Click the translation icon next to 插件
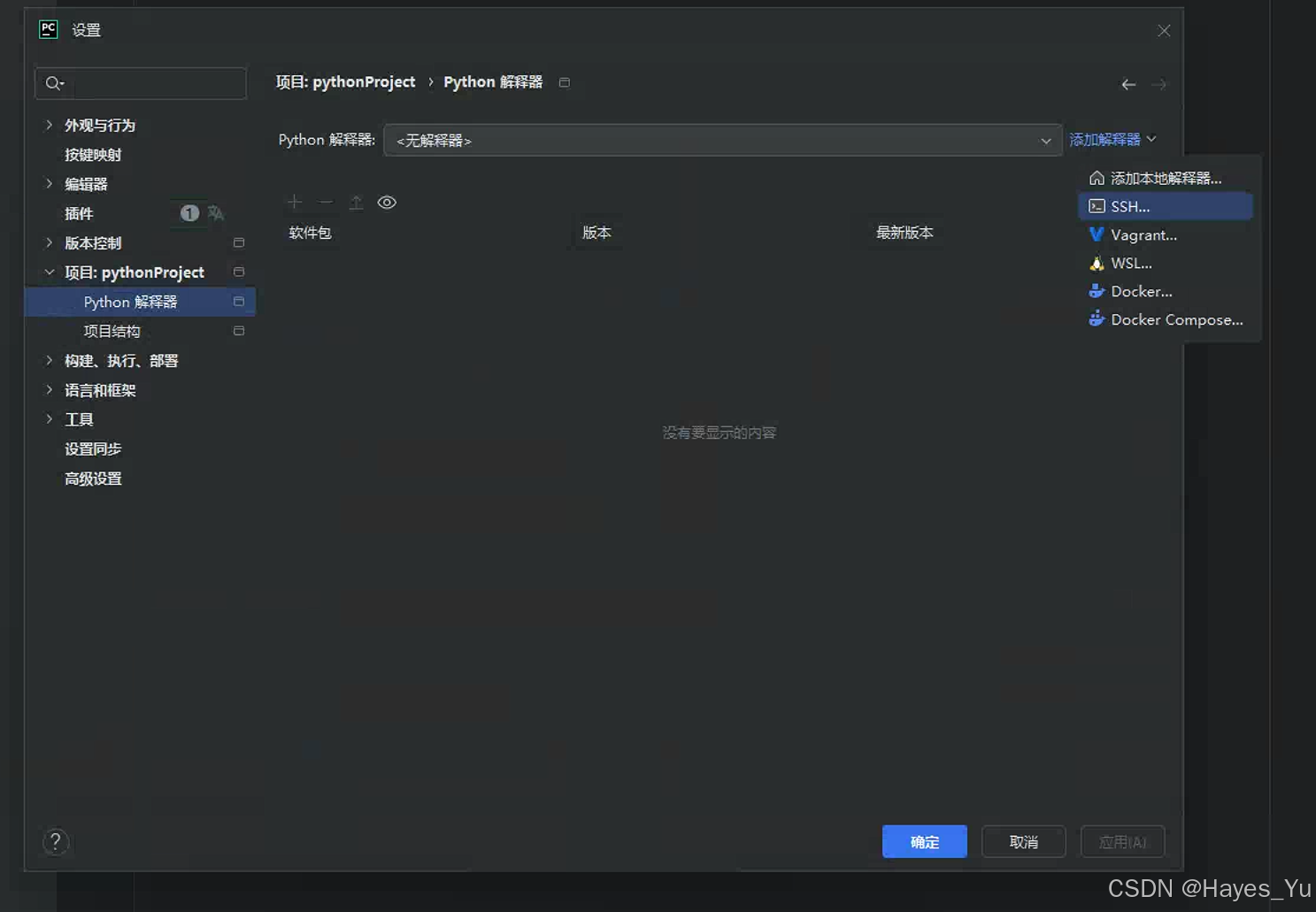The image size is (1316, 912). [x=216, y=213]
